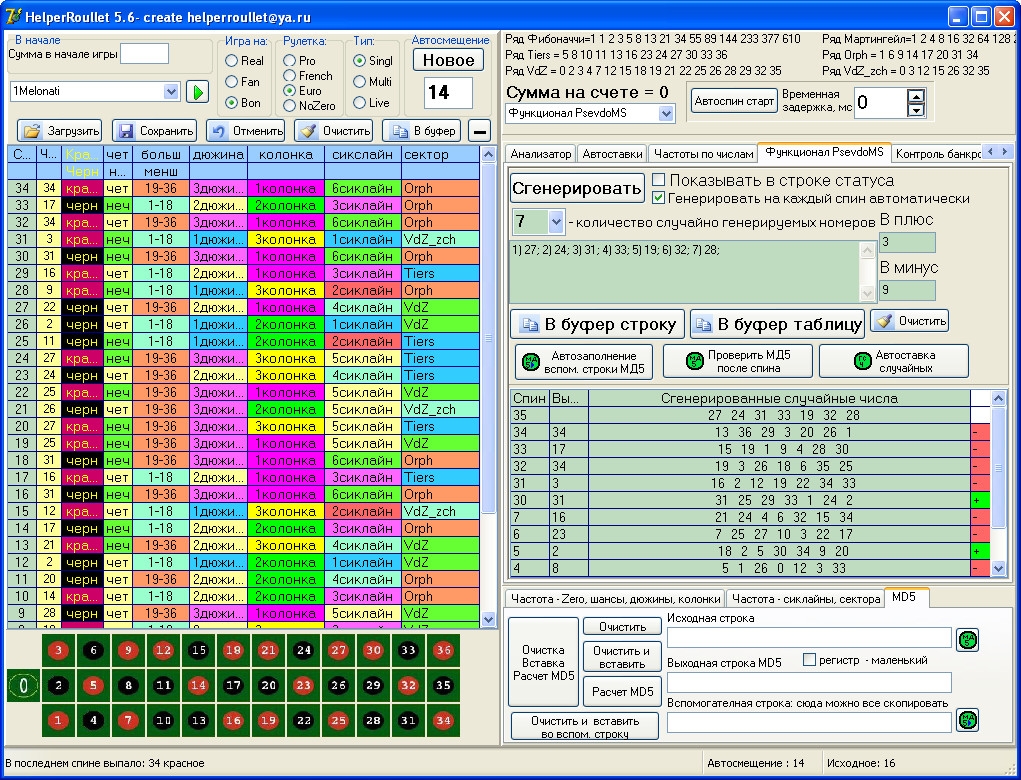Screen dimensions: 1021x780
Task: Click the green play arrow beside 1Melonati
Action: tap(197, 92)
